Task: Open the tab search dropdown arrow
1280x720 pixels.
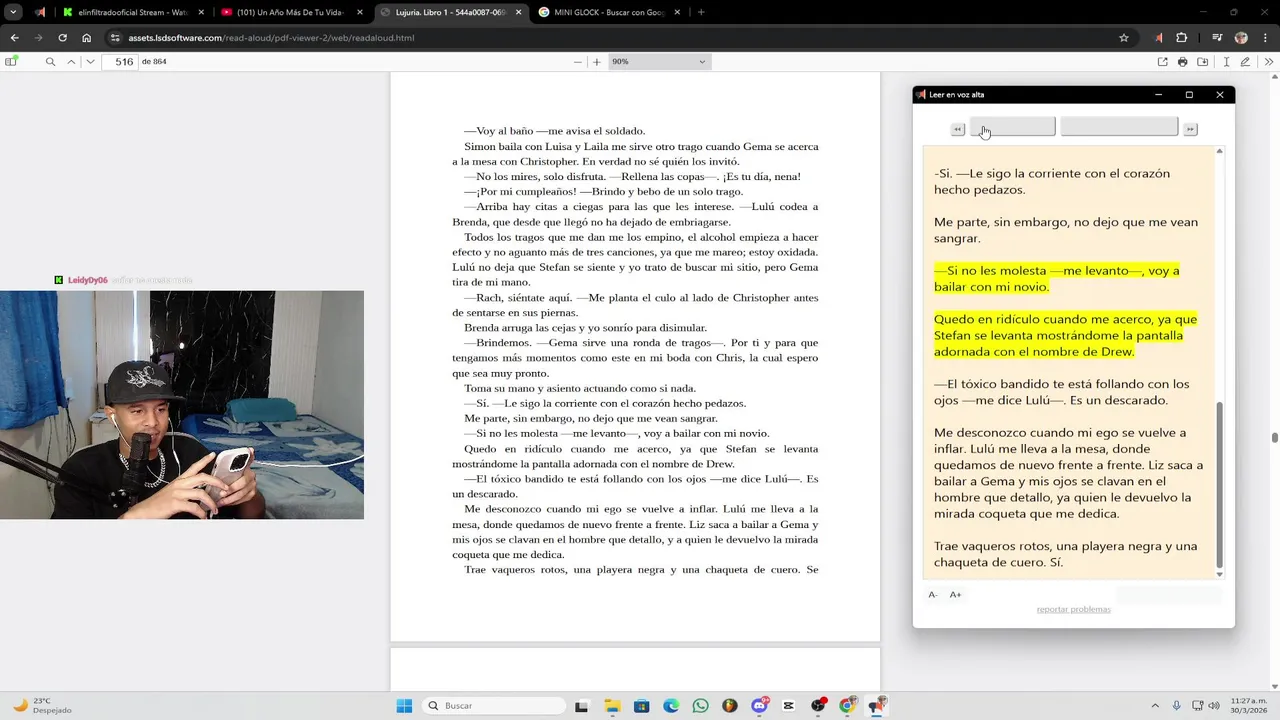Action: tap(13, 12)
